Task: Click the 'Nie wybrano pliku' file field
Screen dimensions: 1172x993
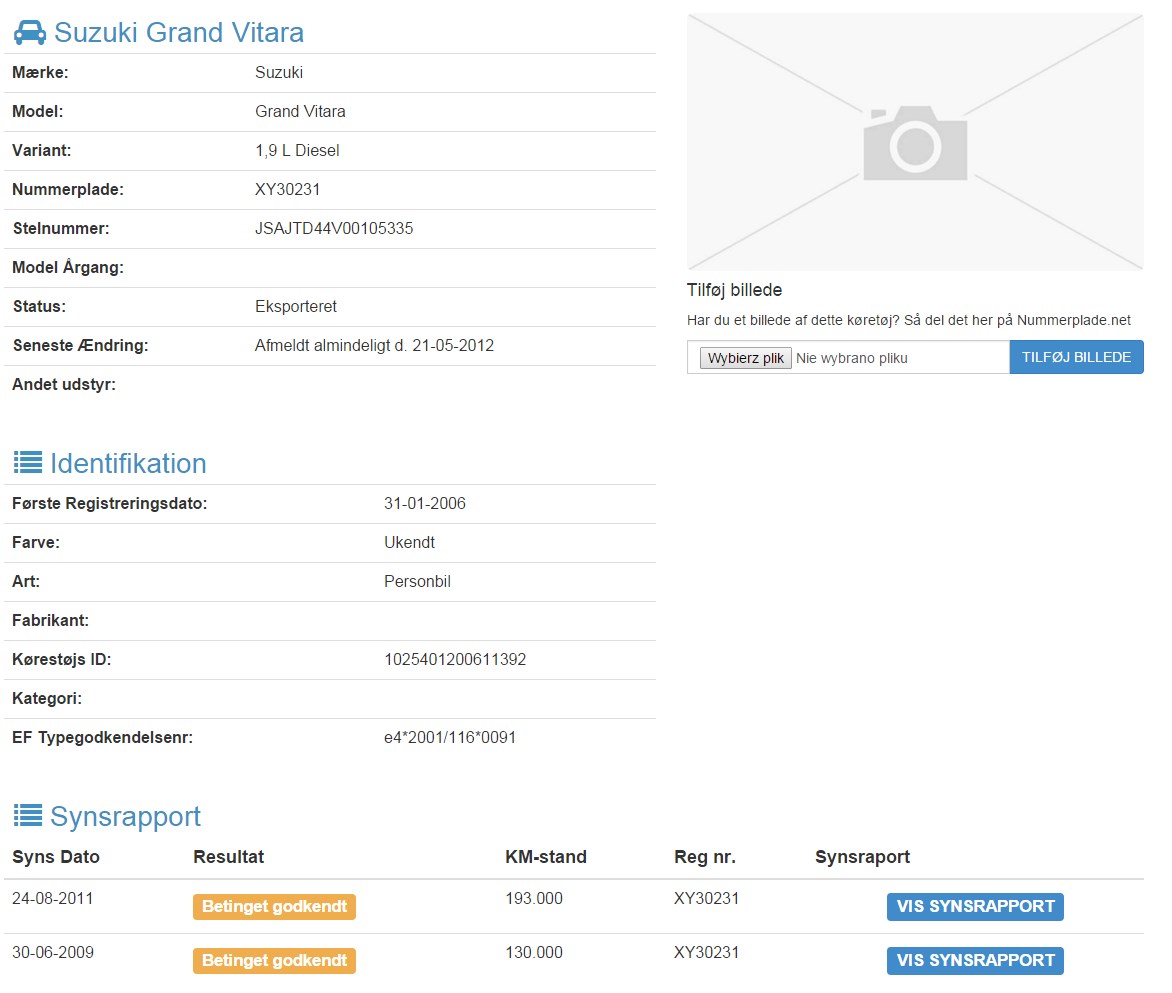Action: [852, 358]
